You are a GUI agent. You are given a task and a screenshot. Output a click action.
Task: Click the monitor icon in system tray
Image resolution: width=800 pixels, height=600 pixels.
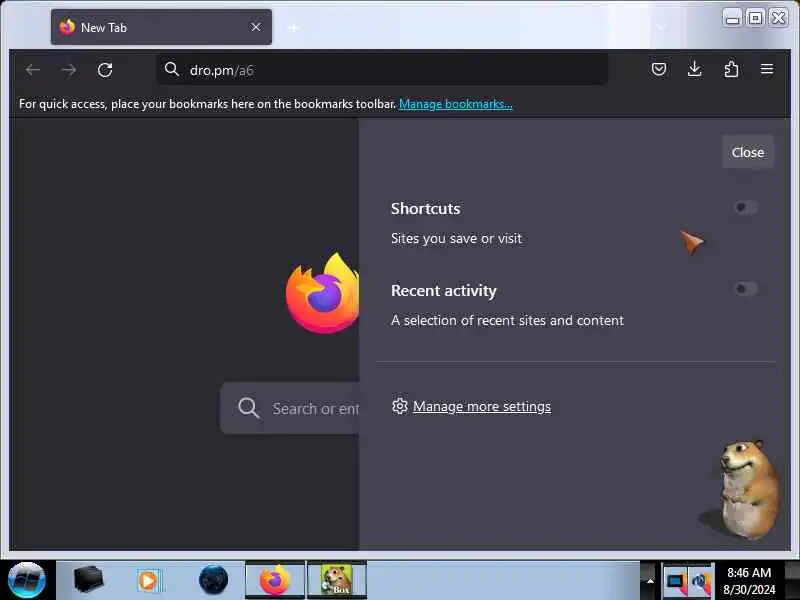pyautogui.click(x=675, y=581)
